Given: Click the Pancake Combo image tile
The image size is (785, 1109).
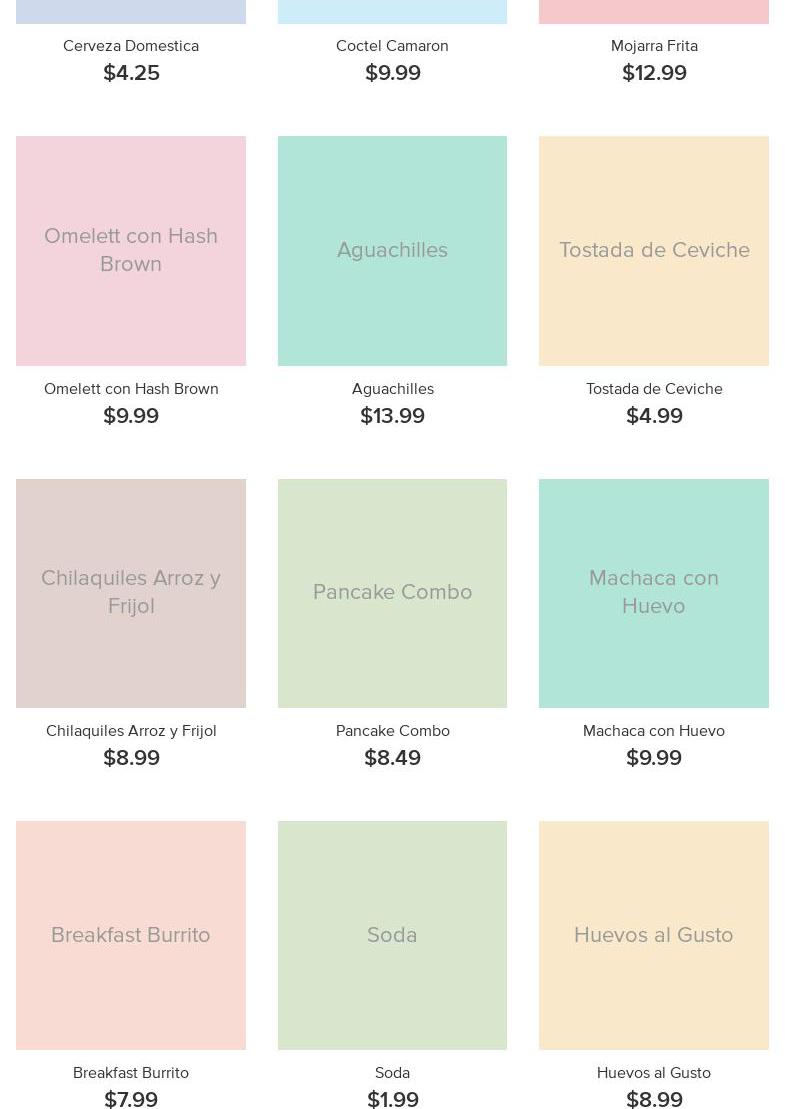Looking at the screenshot, I should tap(392, 593).
